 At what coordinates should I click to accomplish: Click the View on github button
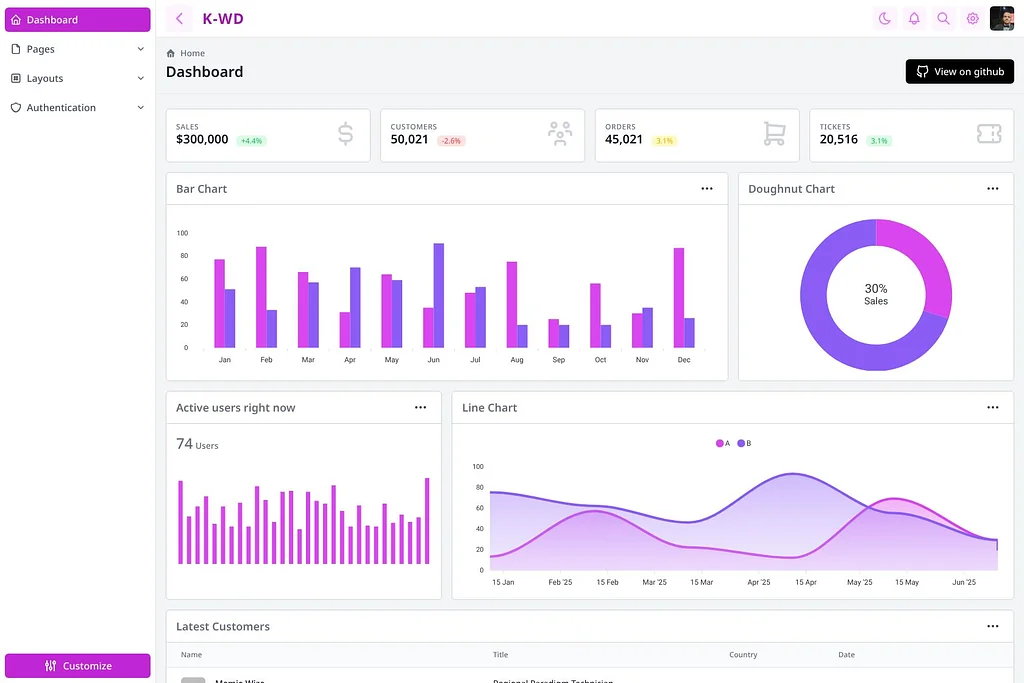click(959, 72)
